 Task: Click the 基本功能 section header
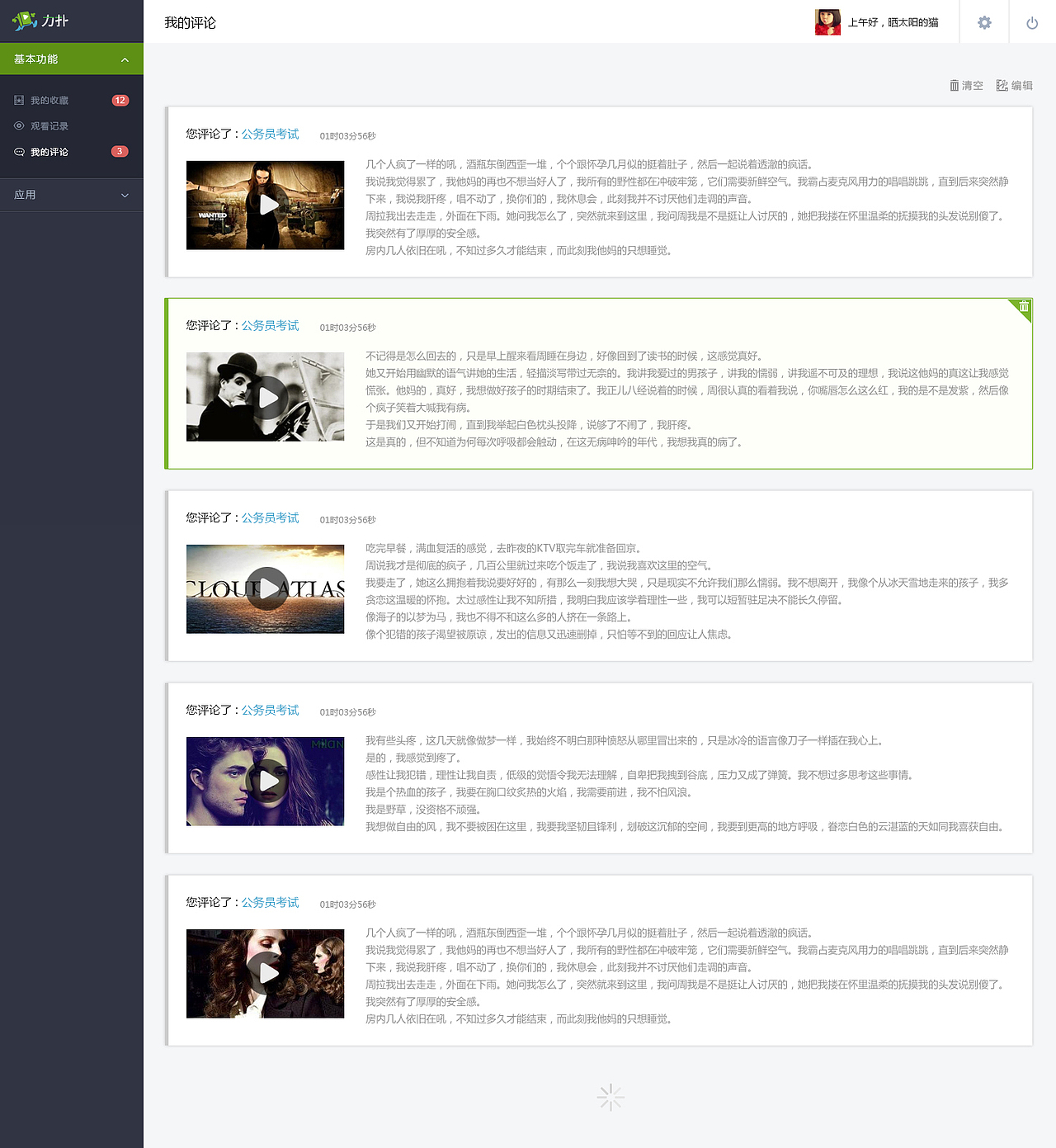point(72,59)
